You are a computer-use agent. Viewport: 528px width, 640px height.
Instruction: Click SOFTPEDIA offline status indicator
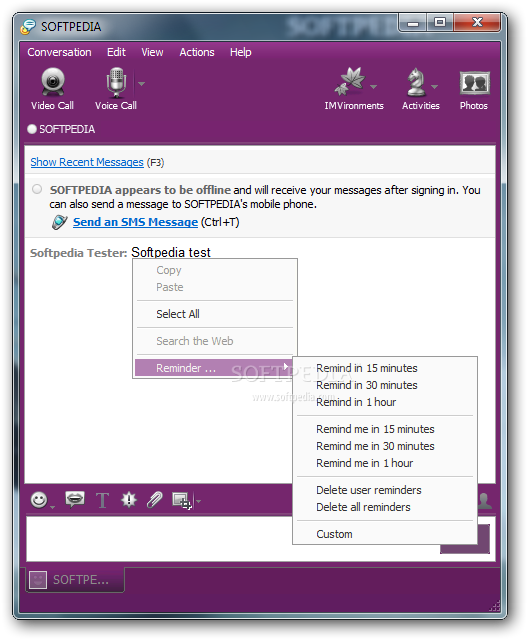pos(32,129)
